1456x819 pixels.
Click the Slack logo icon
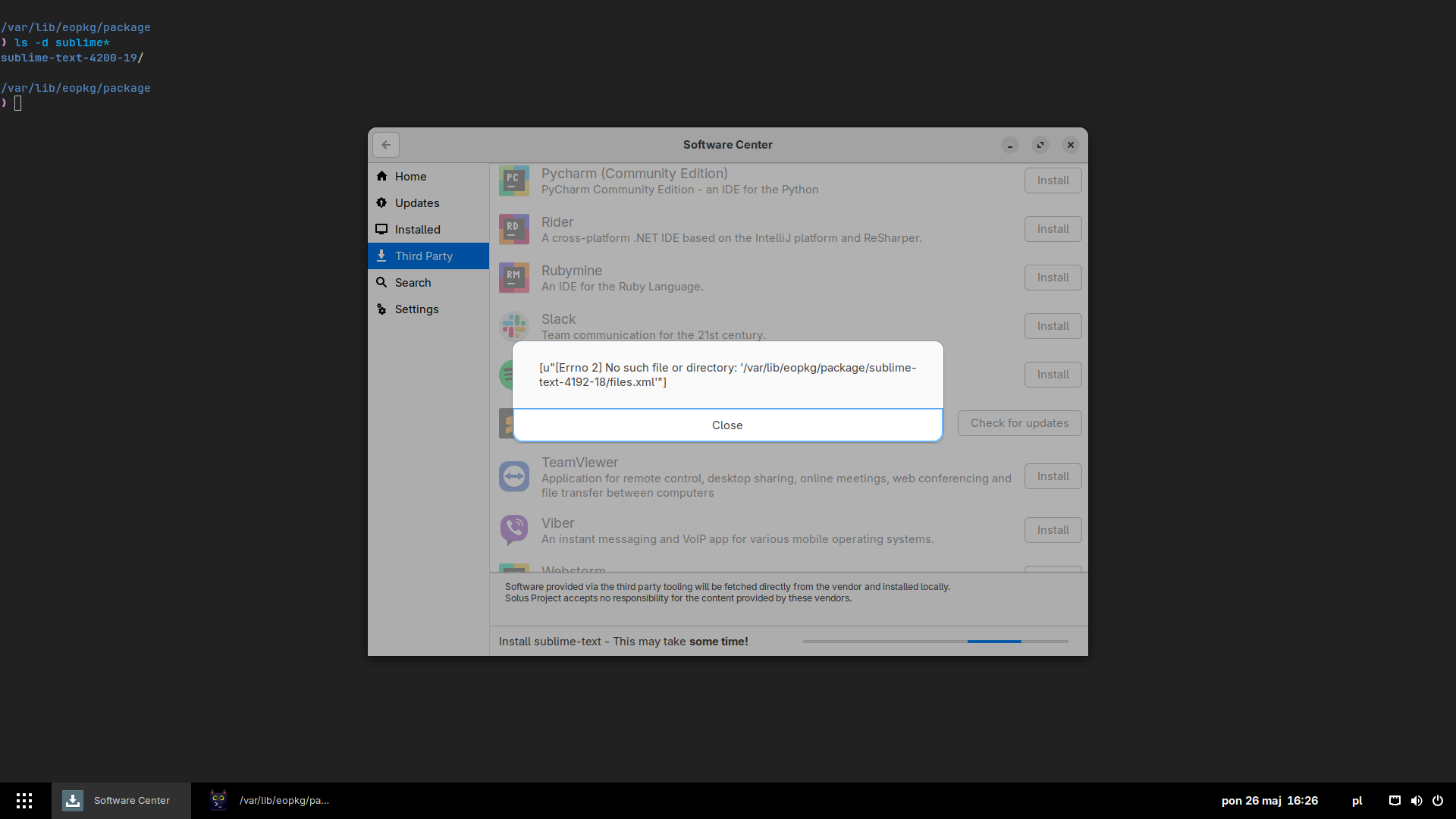[514, 327]
